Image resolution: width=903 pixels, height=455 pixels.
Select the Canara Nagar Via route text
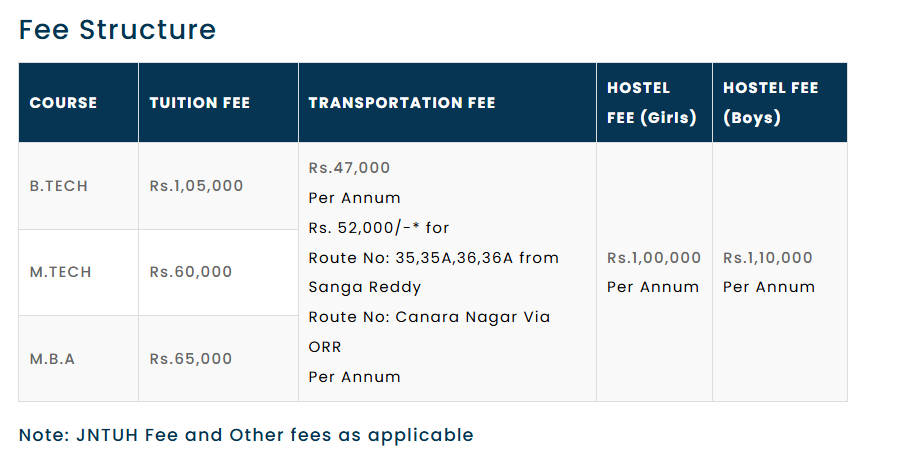[x=429, y=317]
